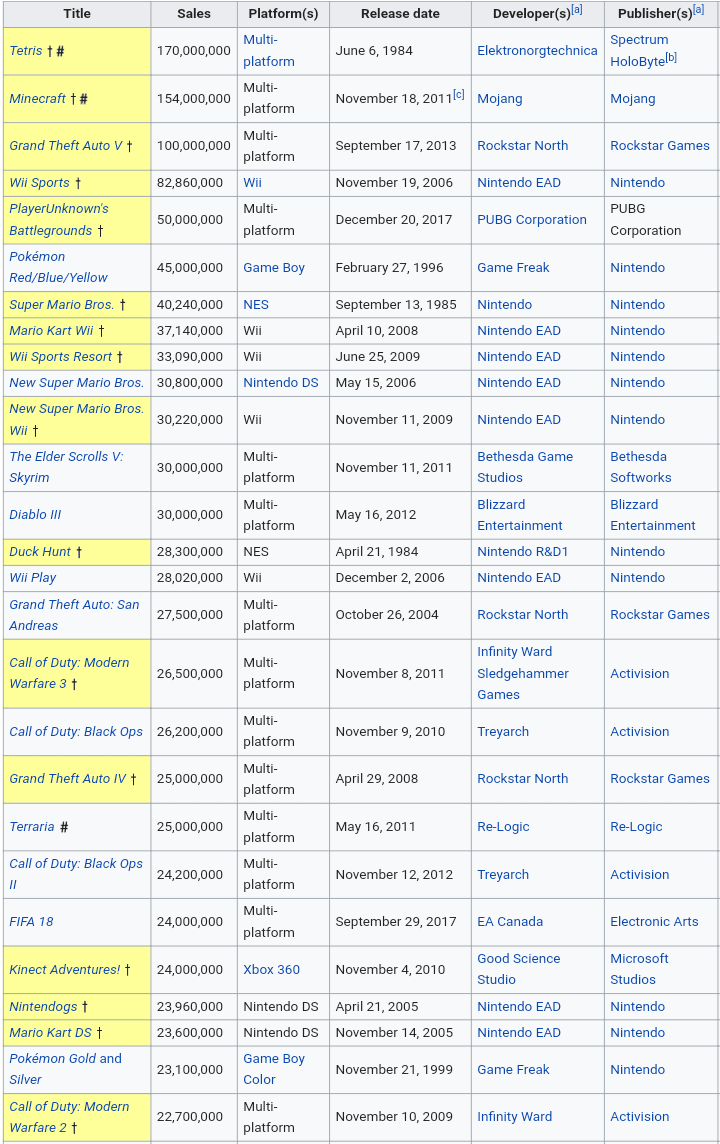Click the Grand Theft Auto V link
Image resolution: width=720 pixels, height=1144 pixels.
66,146
